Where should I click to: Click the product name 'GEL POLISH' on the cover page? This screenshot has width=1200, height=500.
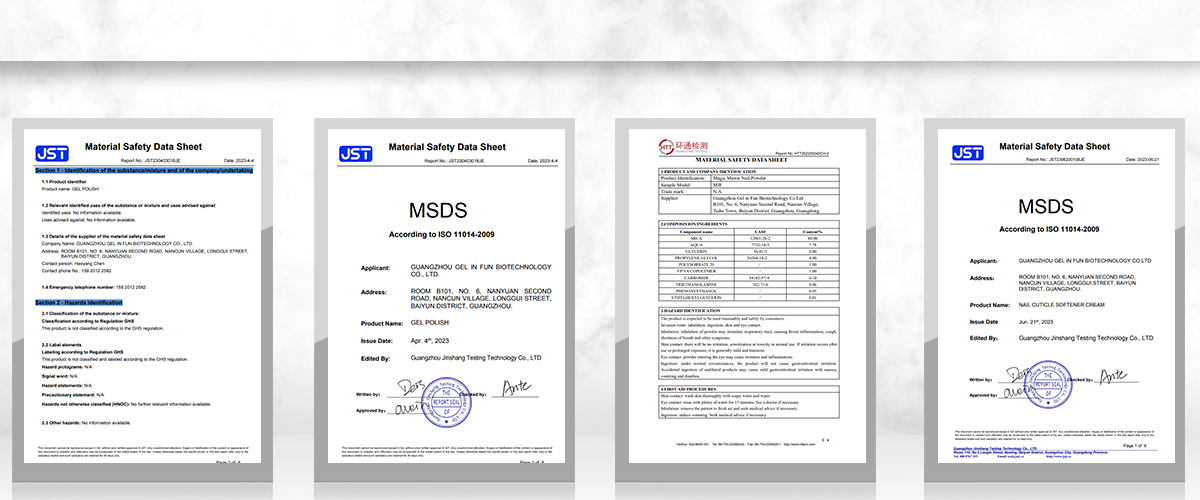[431, 324]
